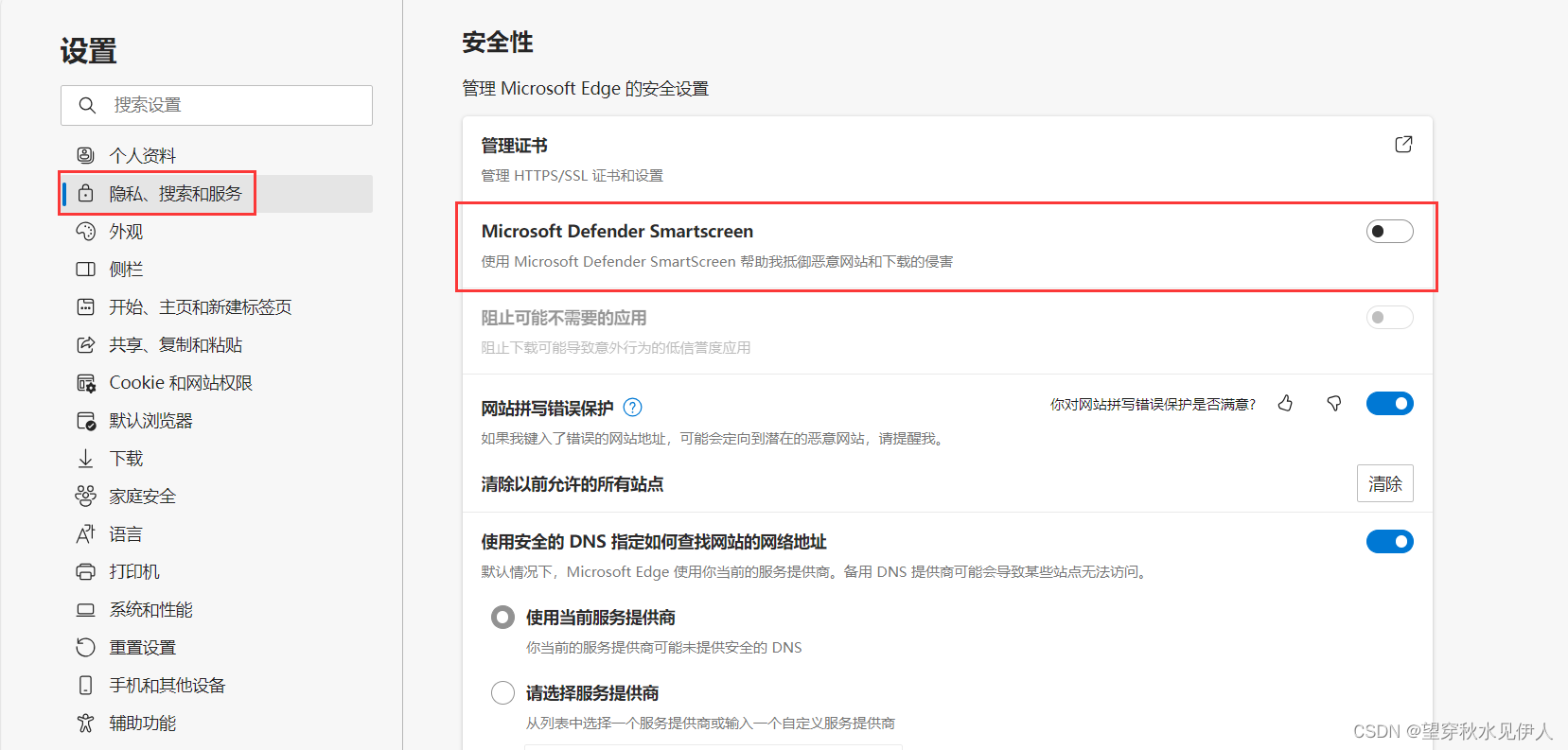The image size is (1568, 750).
Task: Click the 你对网站拼写错误保护是否满意? text
Action: (x=1153, y=405)
